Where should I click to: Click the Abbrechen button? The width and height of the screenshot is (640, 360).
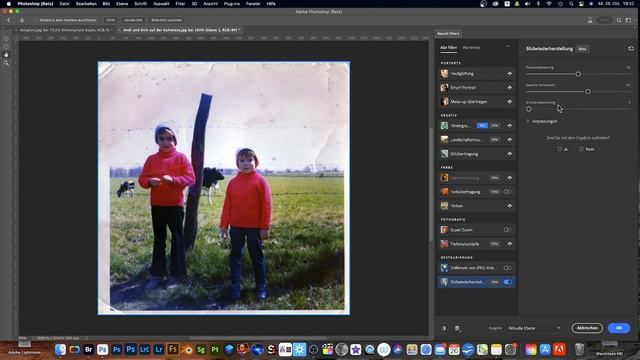[x=587, y=328]
